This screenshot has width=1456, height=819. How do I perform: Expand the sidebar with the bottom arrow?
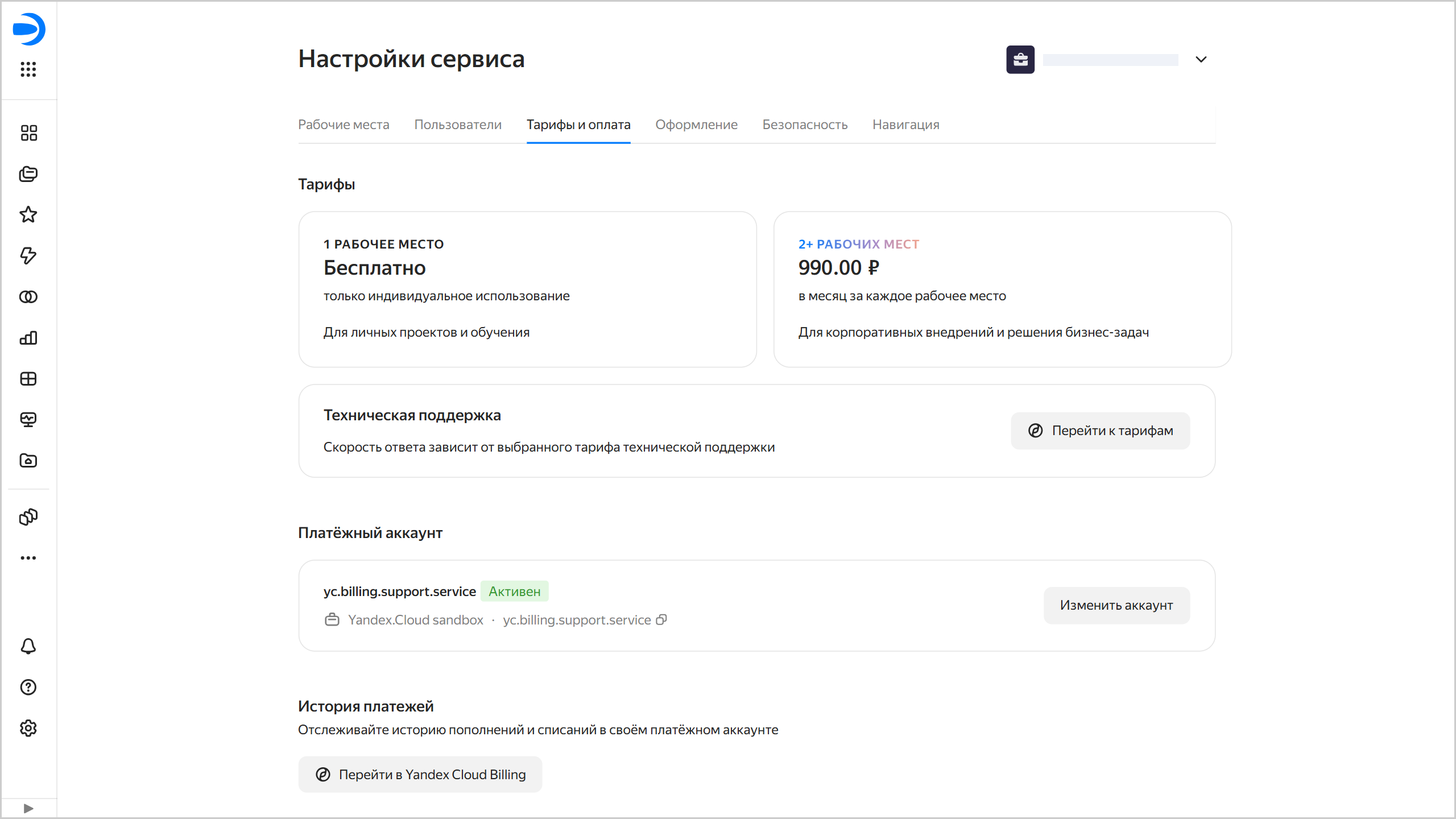click(28, 808)
